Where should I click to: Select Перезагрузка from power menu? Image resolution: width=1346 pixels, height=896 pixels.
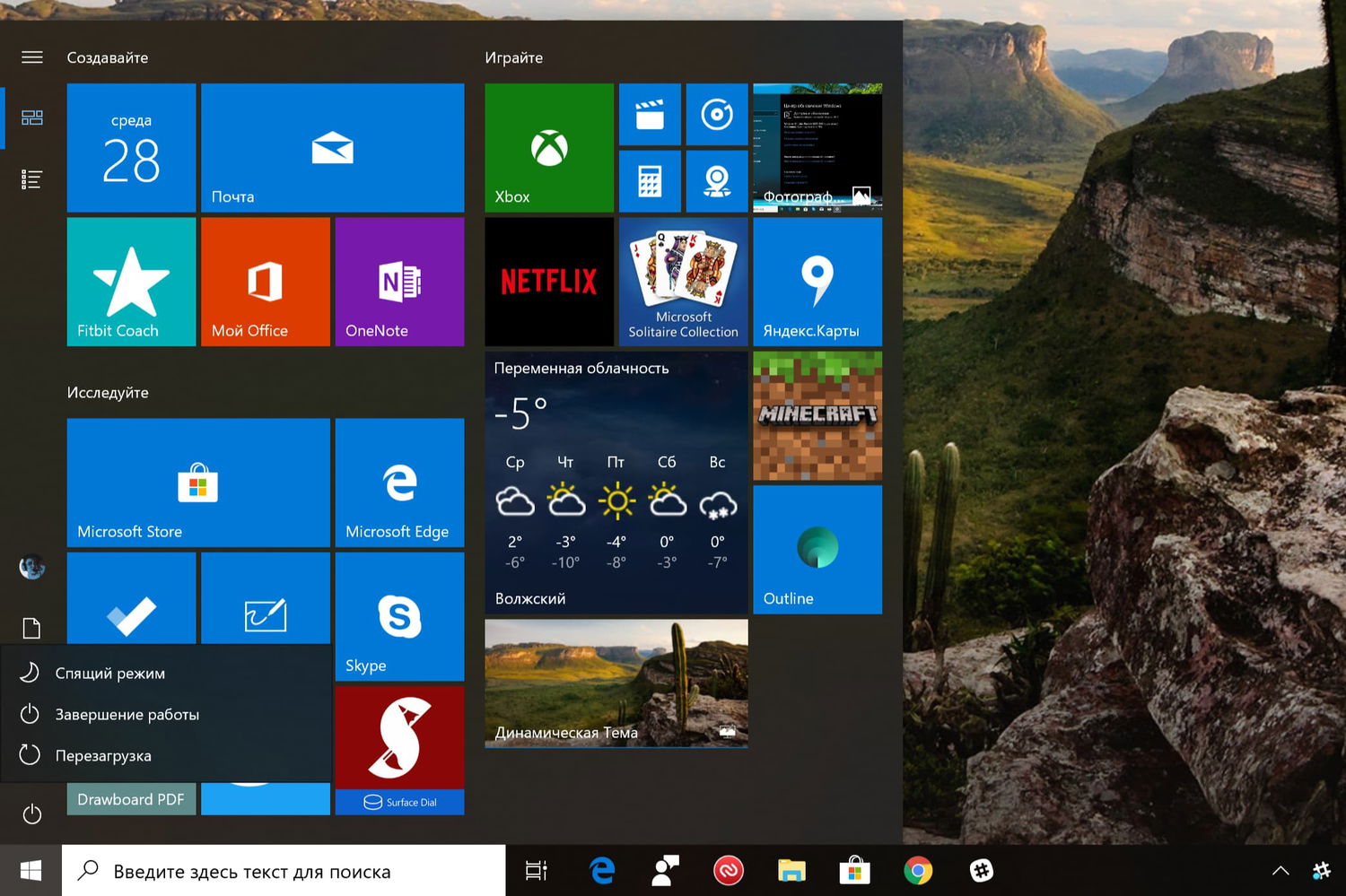[x=103, y=755]
